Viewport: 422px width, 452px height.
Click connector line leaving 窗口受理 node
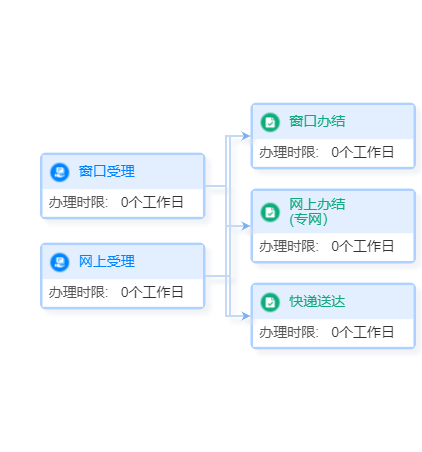point(215,186)
